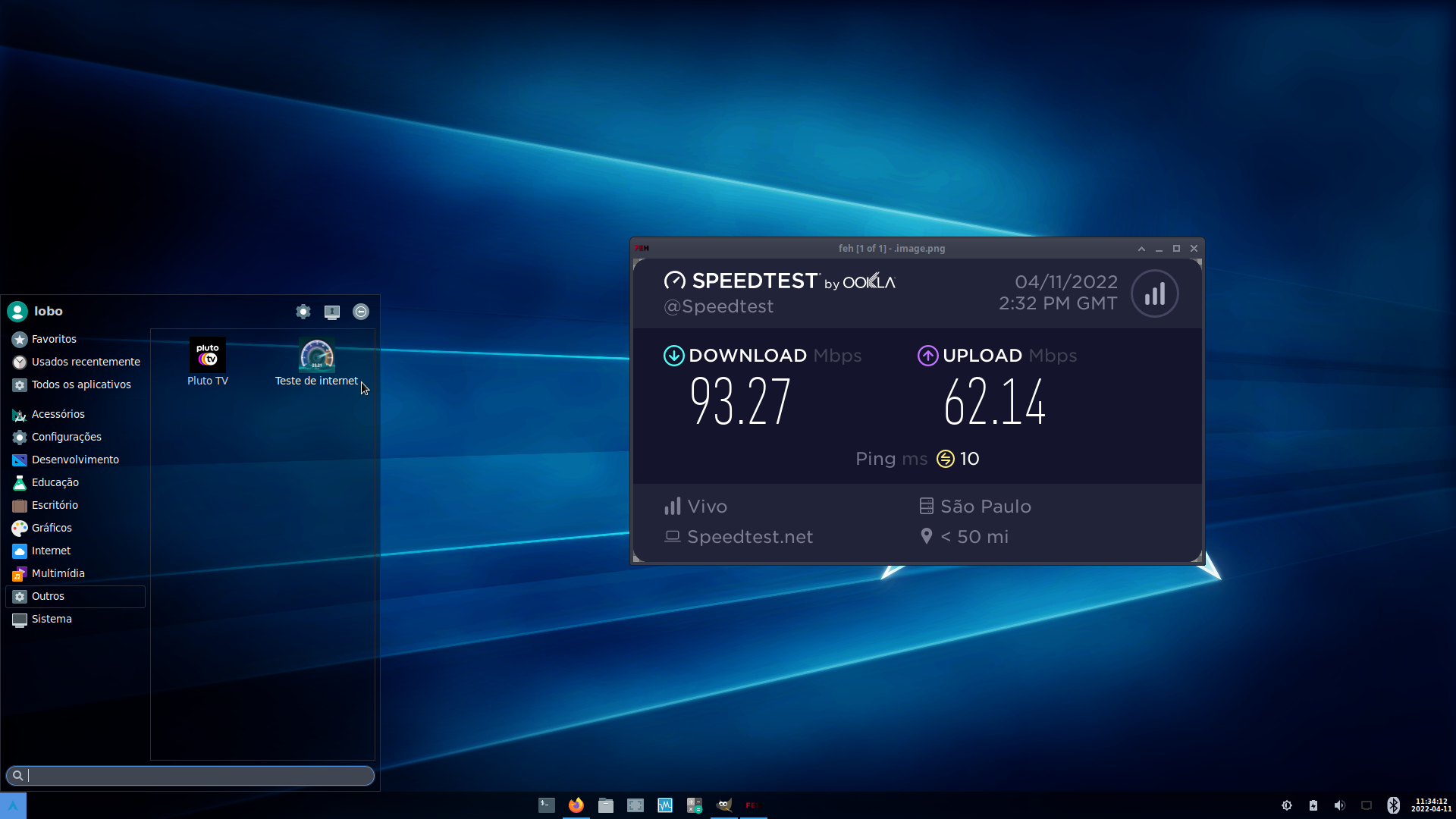Select the Favoritos category
This screenshot has height=819, width=1456.
point(54,339)
